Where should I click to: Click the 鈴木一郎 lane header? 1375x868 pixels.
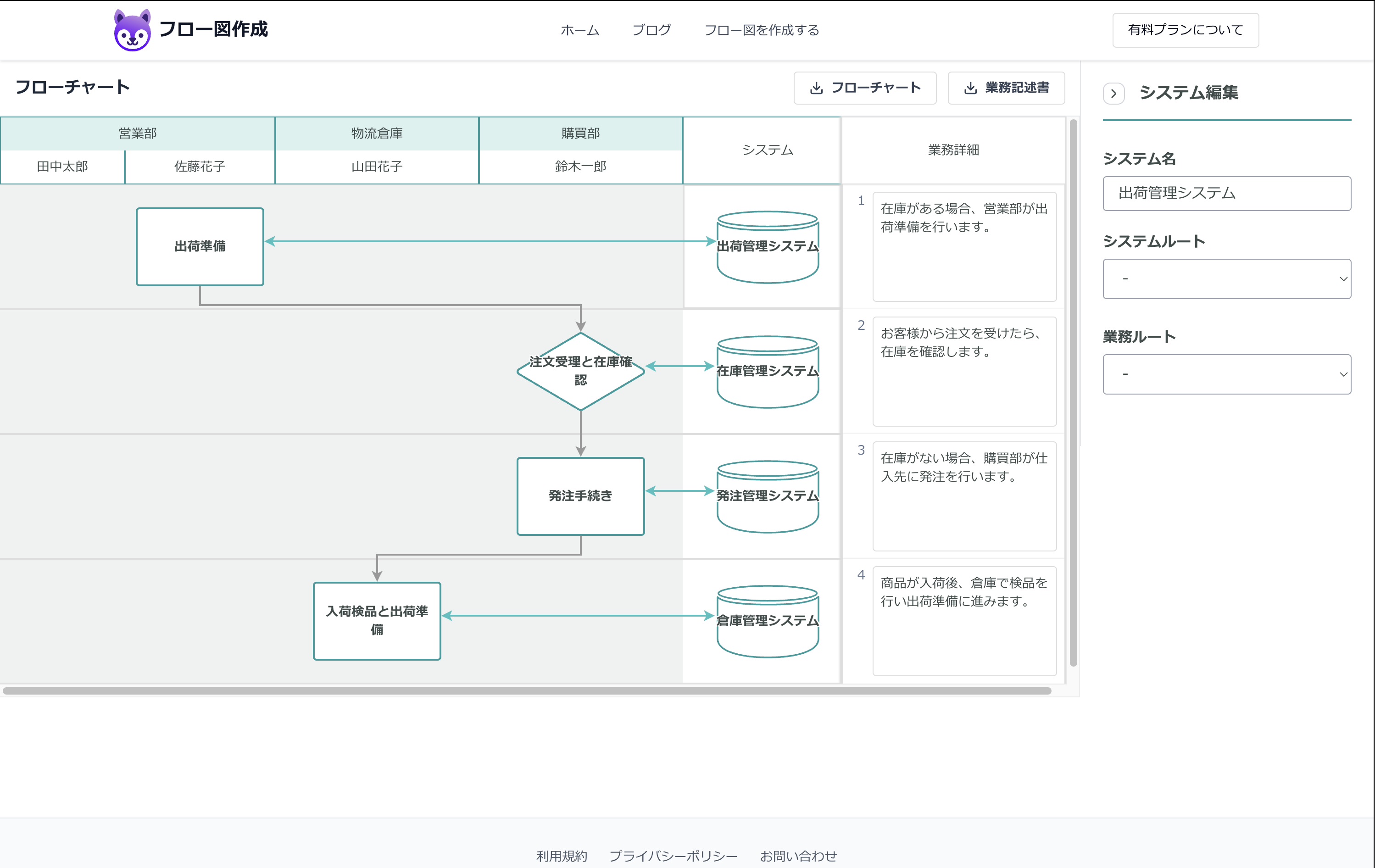coord(581,167)
